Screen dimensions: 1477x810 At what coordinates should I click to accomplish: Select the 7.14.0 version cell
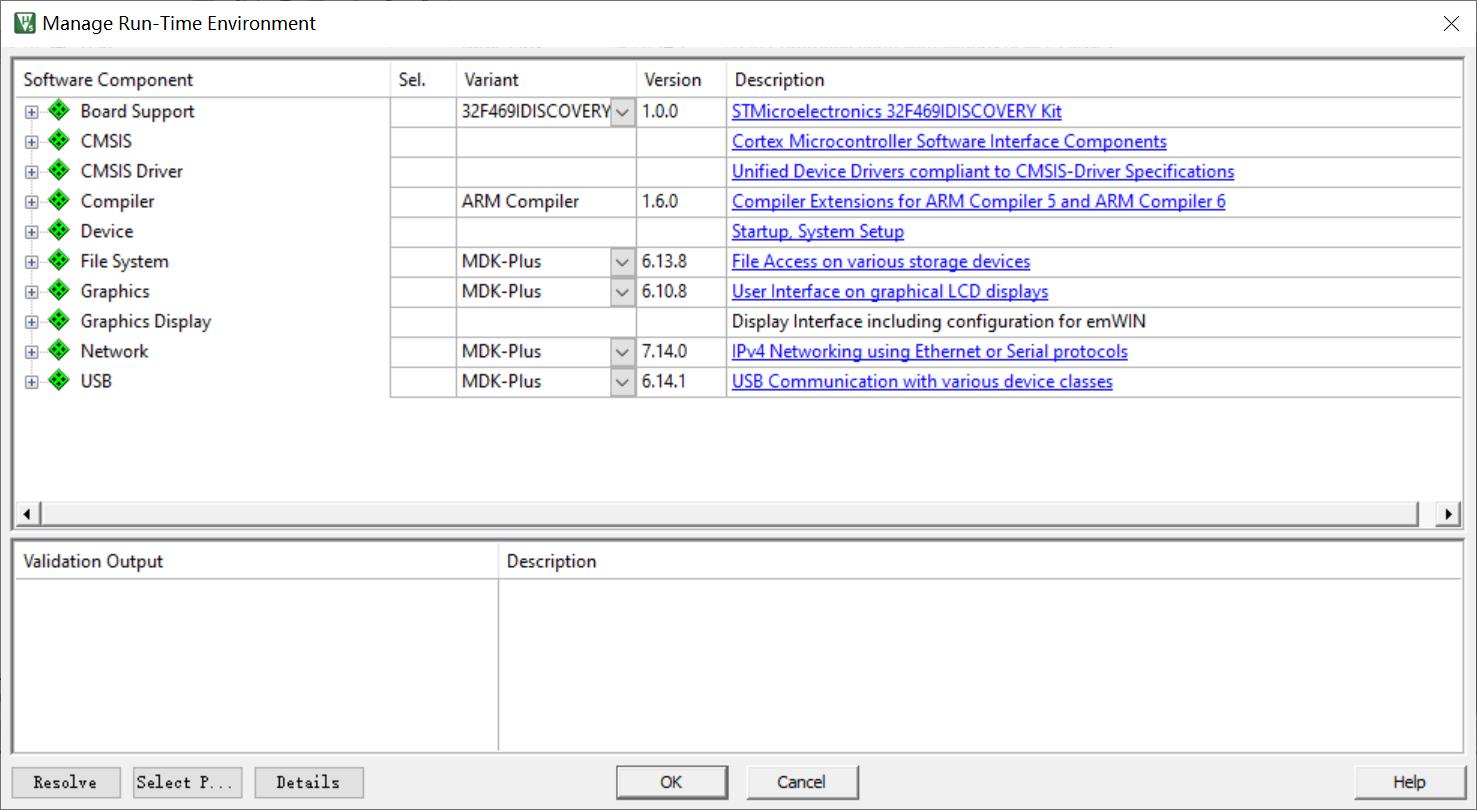tap(681, 351)
